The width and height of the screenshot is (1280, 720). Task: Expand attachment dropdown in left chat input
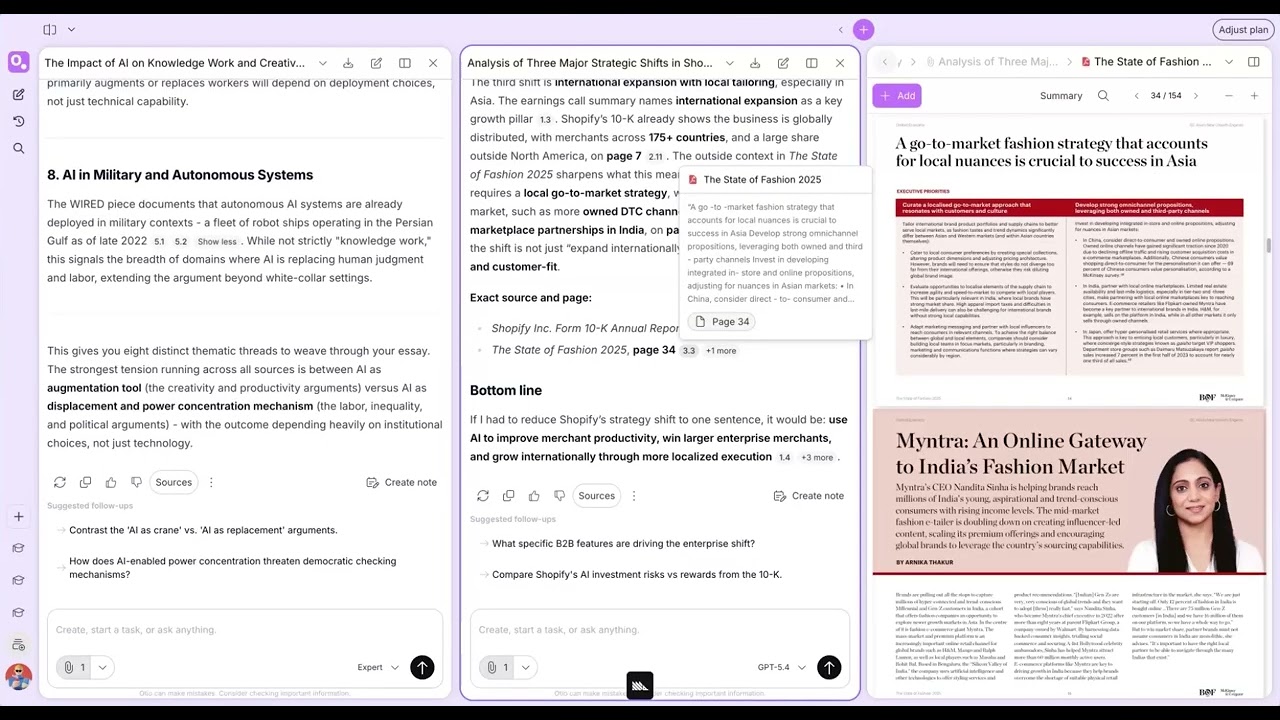click(x=102, y=667)
